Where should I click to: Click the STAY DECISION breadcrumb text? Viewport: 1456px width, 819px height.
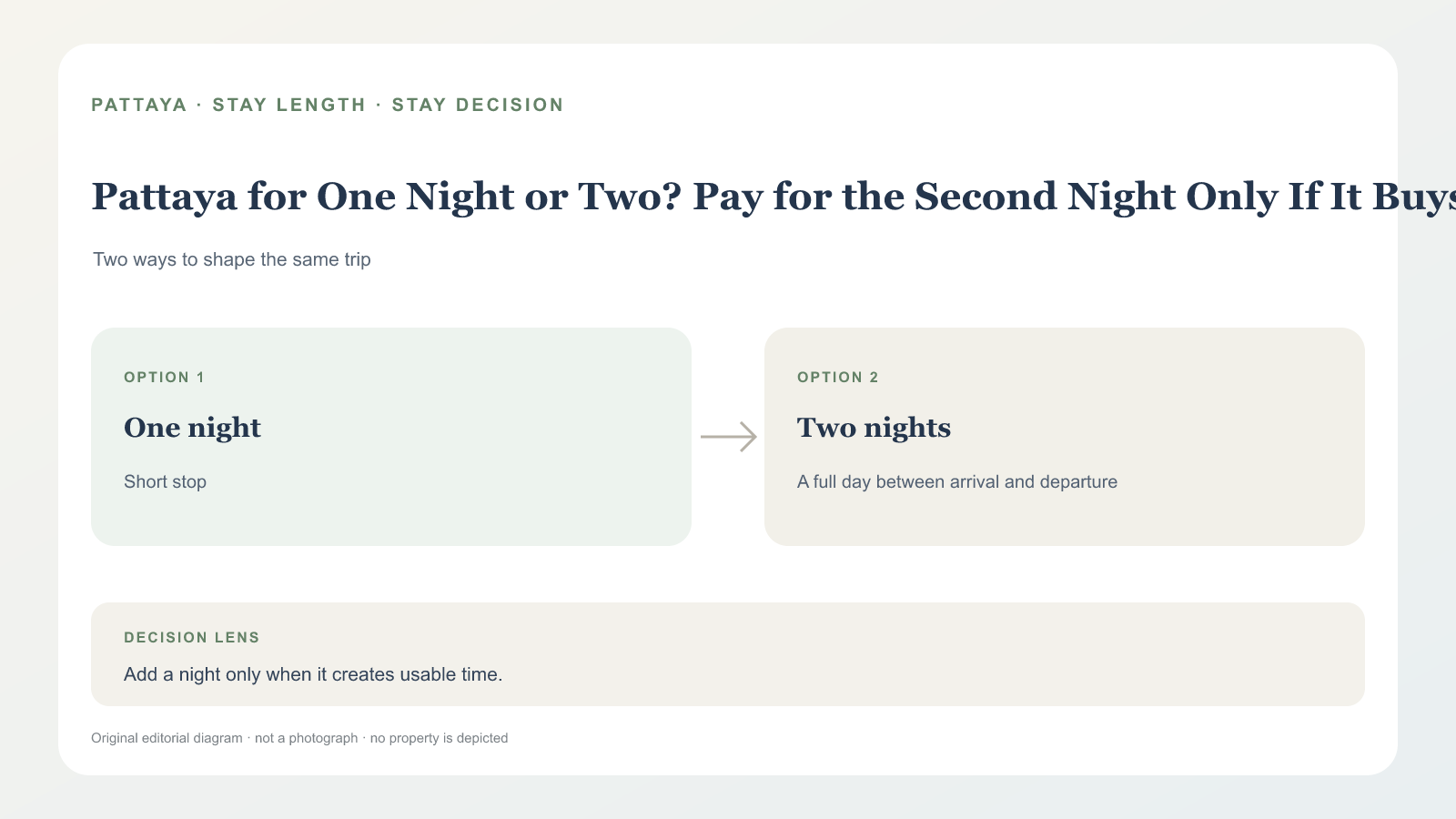point(478,105)
